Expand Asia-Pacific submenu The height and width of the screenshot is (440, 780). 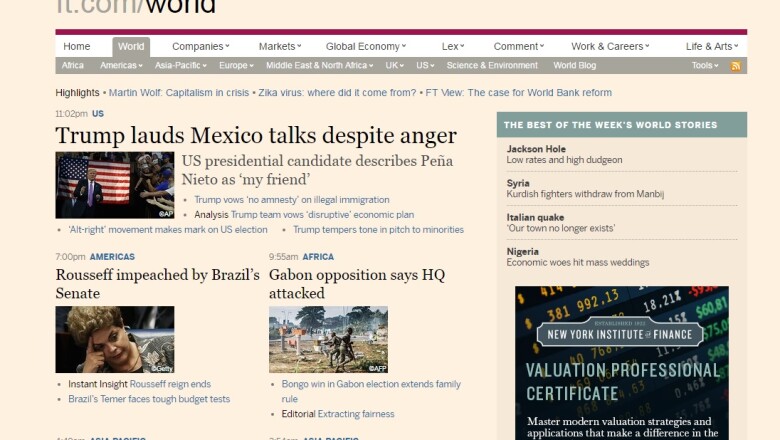tap(181, 65)
